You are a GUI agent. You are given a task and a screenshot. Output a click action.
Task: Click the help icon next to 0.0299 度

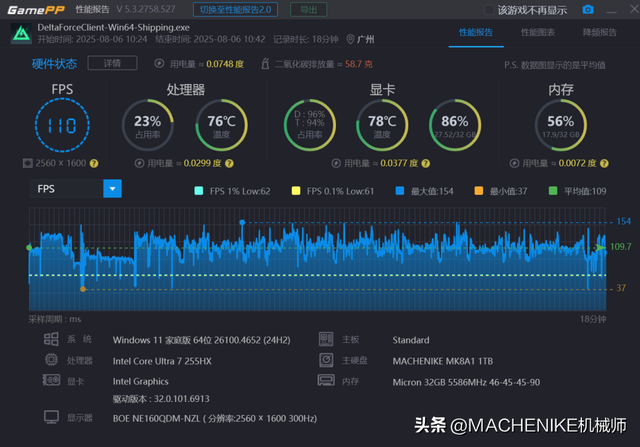(x=229, y=163)
